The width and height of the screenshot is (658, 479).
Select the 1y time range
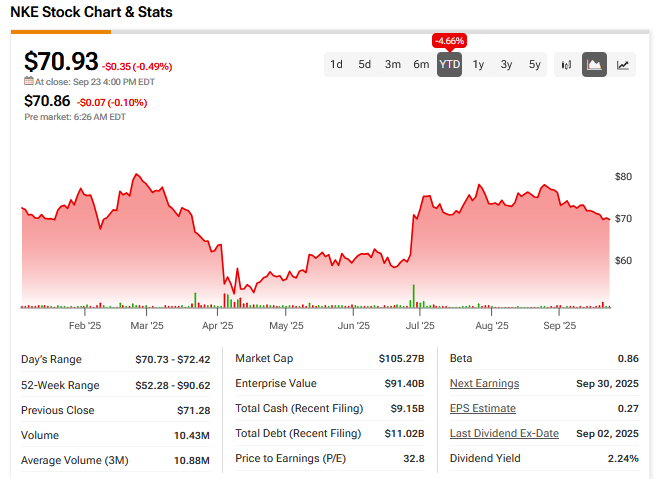click(478, 64)
